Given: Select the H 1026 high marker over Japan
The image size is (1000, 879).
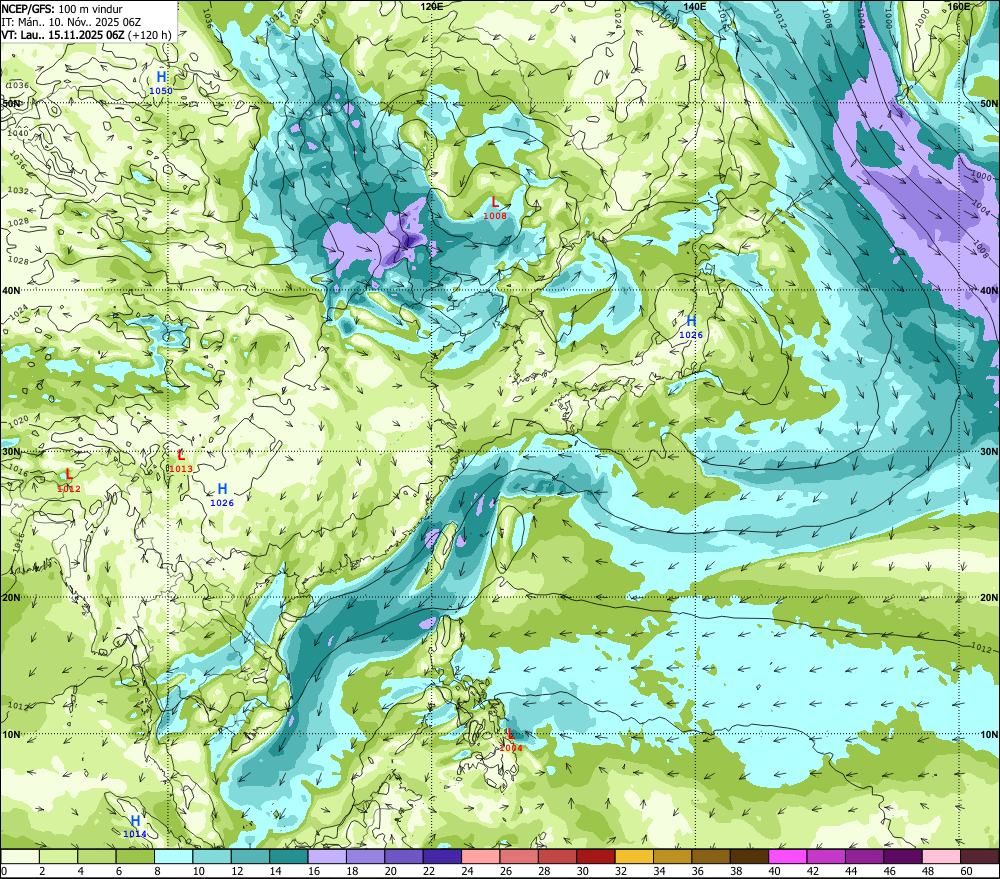Looking at the screenshot, I should [x=691, y=327].
